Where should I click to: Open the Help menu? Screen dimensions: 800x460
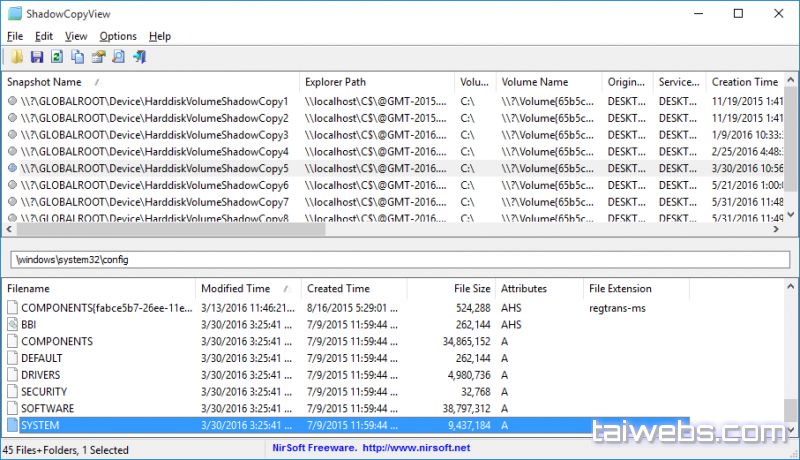(x=160, y=36)
